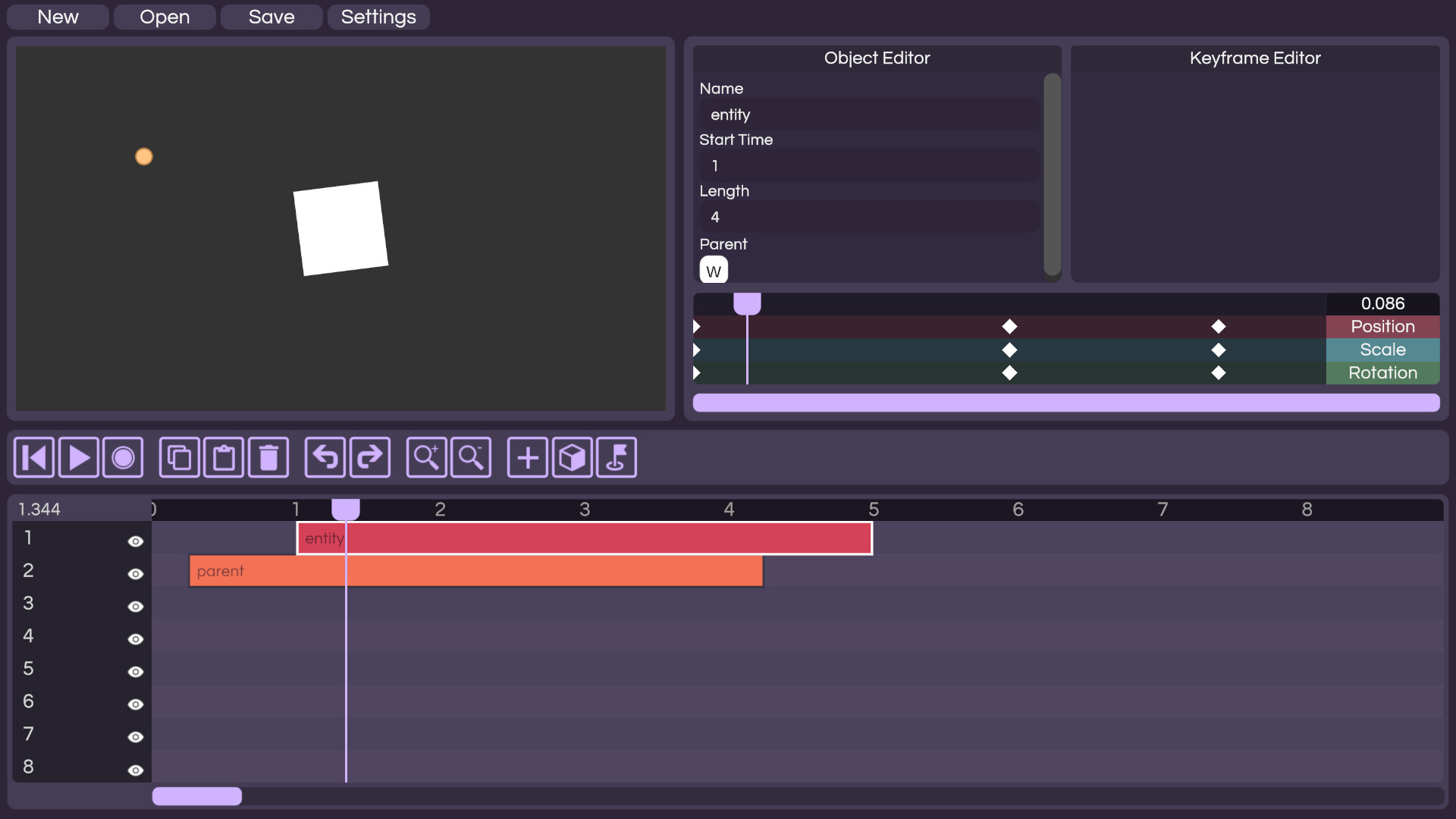Click the skip to start playback icon

[34, 457]
